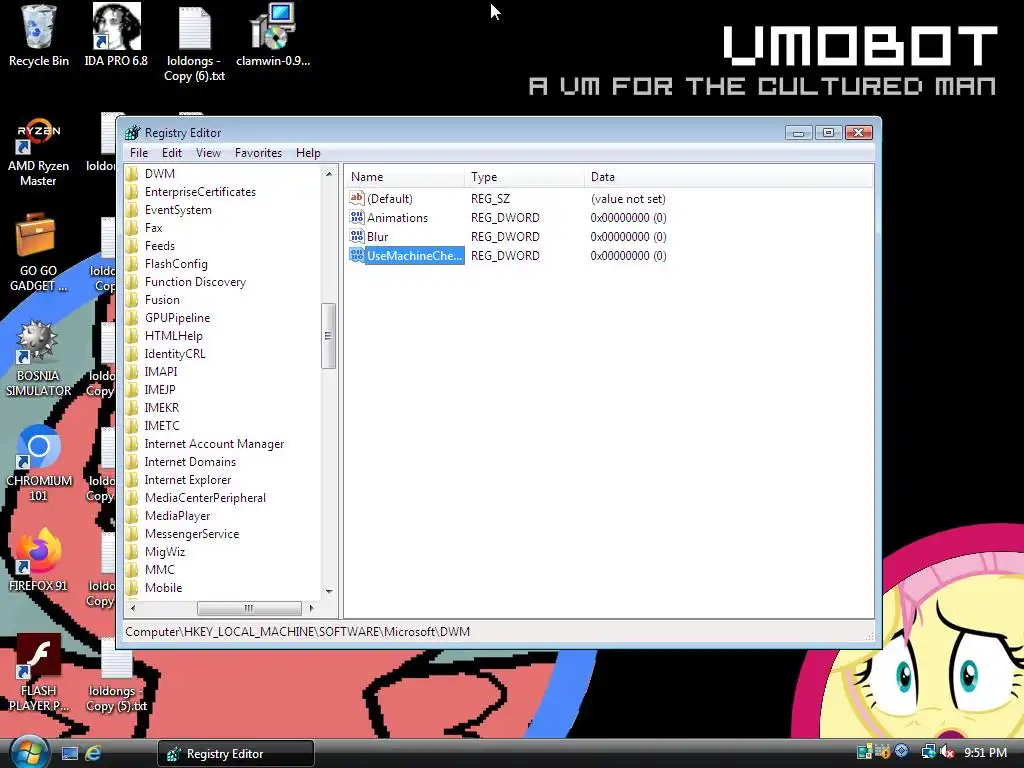The image size is (1024, 768).
Task: Select the EnterpriseCertificates key
Action: [200, 191]
